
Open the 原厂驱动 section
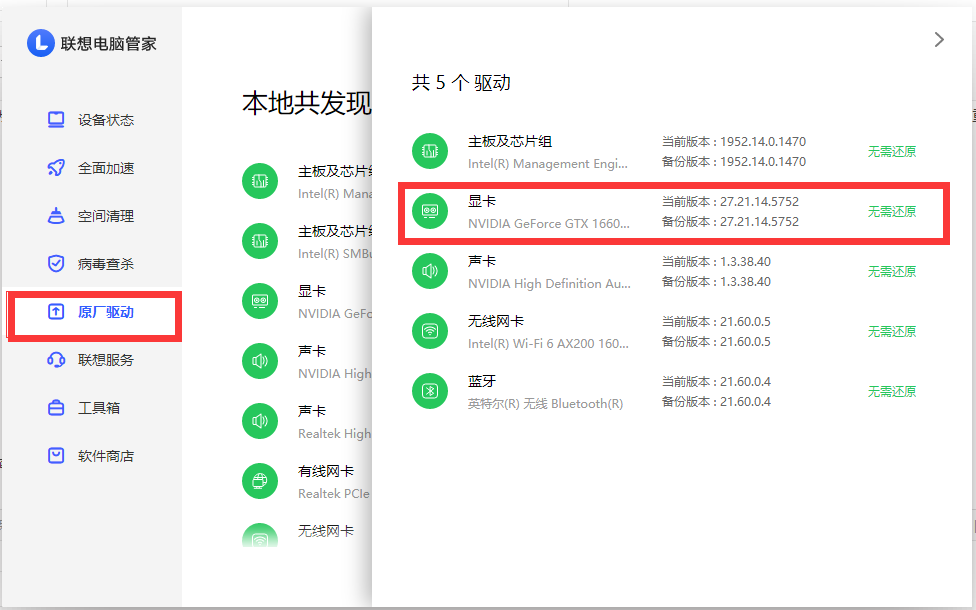(94, 312)
